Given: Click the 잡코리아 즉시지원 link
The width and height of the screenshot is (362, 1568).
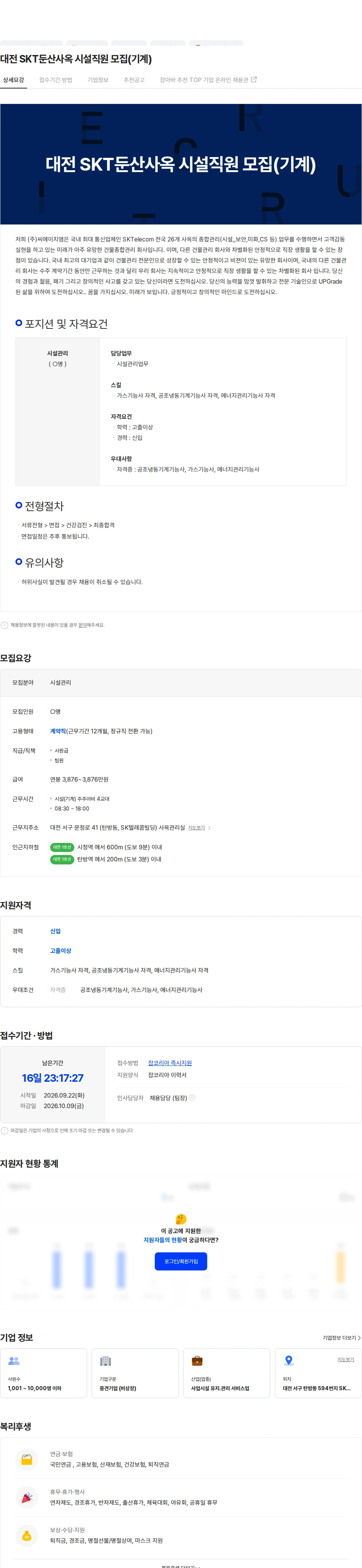Looking at the screenshot, I should pos(170,1063).
